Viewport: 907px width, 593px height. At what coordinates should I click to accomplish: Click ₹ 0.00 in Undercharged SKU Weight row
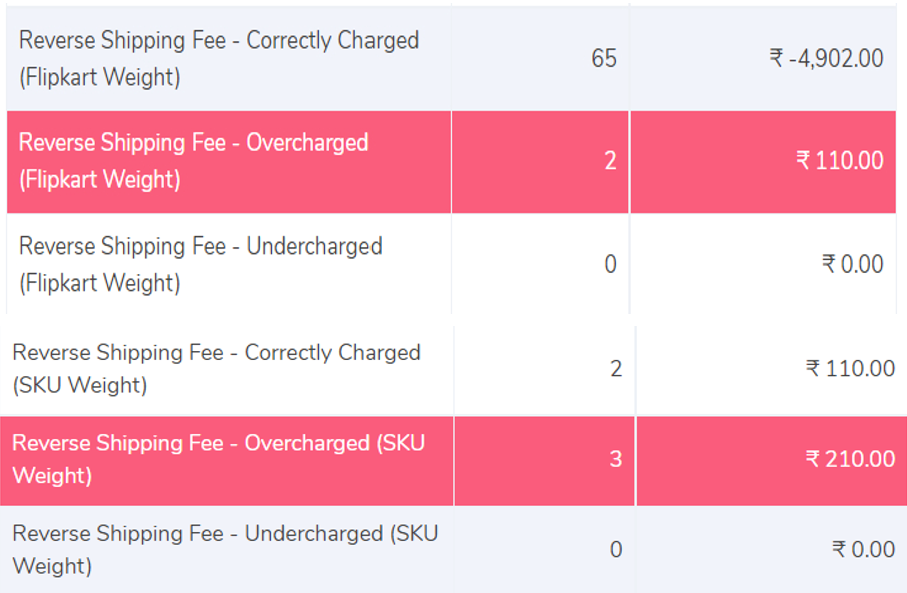tap(863, 549)
